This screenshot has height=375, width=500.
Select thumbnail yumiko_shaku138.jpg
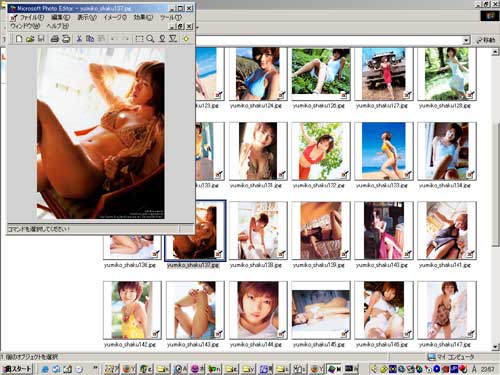coord(258,230)
